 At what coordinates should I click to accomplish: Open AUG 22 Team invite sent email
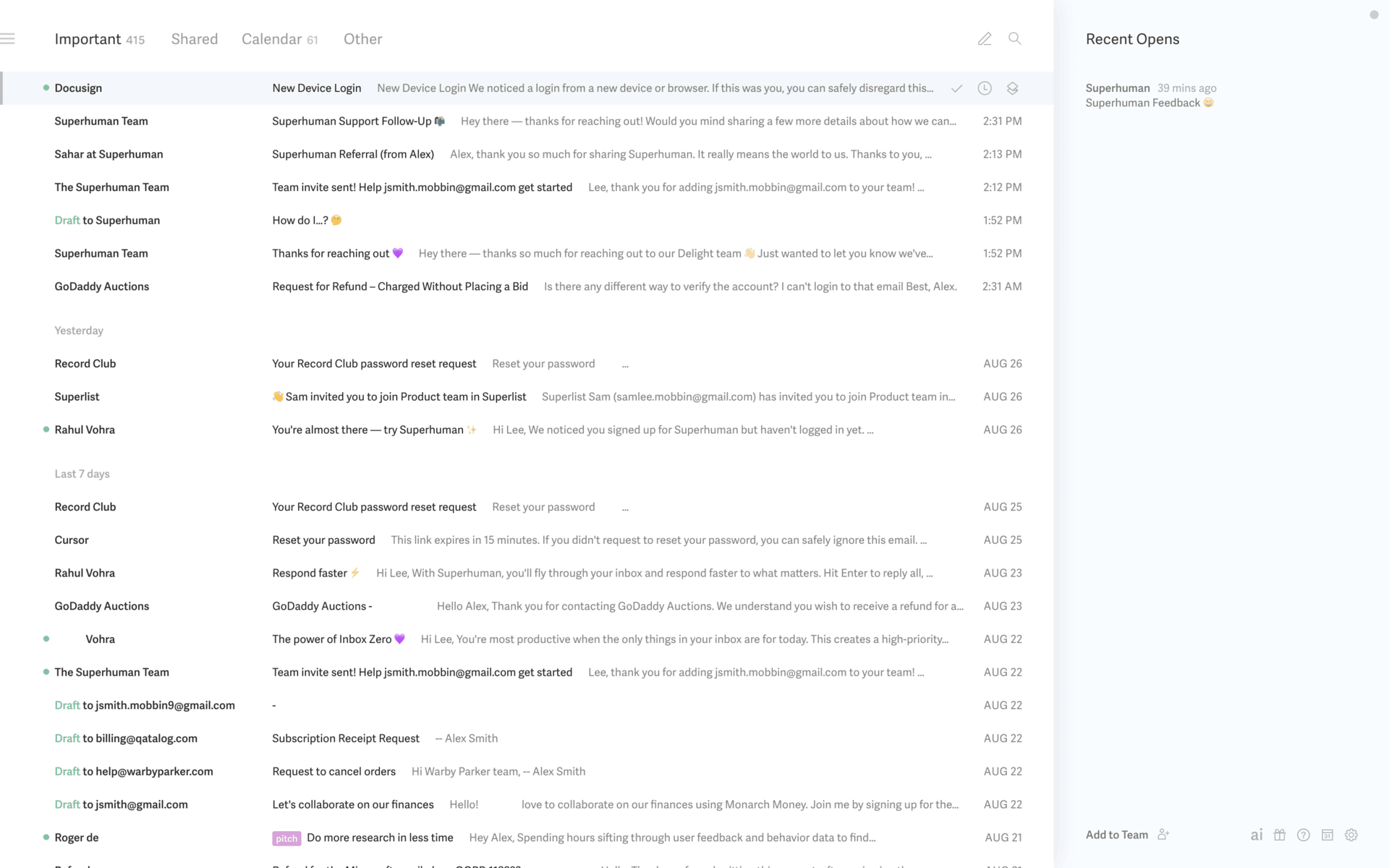527,673
